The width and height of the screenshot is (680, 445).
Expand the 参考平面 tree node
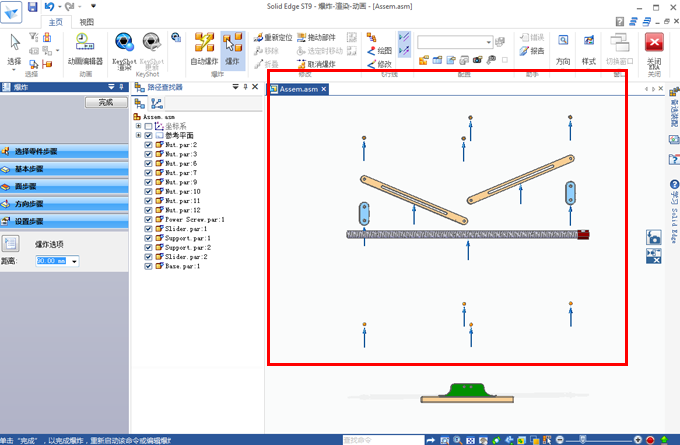pyautogui.click(x=138, y=135)
